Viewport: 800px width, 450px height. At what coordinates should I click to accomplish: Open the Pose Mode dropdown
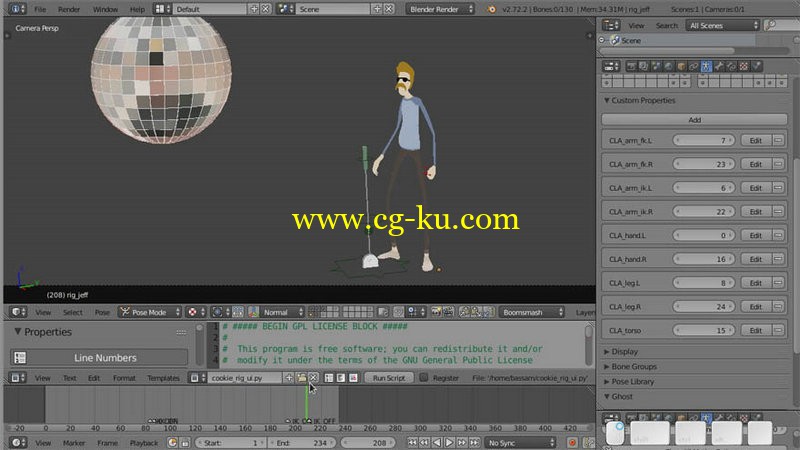click(150, 312)
